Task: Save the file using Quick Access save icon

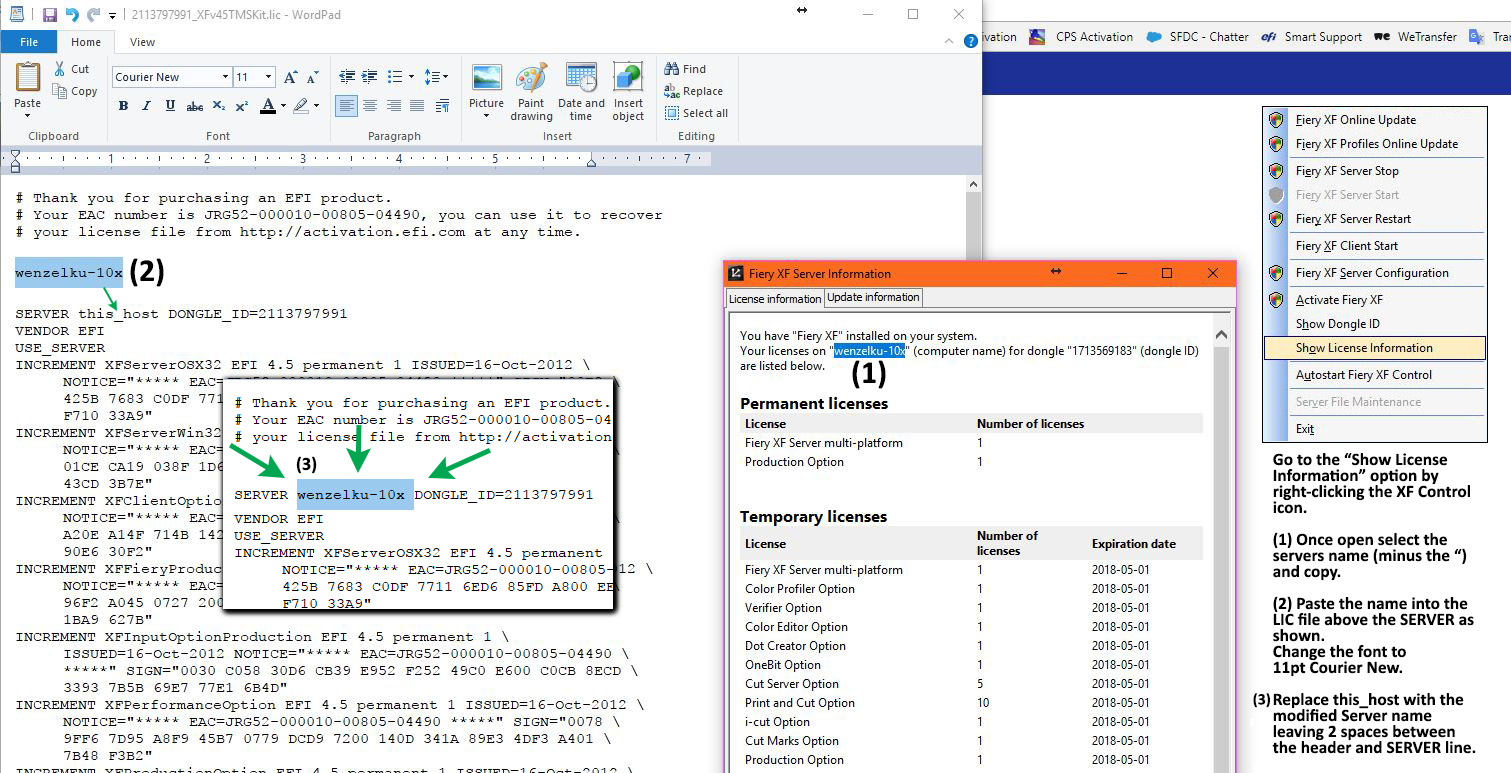Action: [49, 13]
